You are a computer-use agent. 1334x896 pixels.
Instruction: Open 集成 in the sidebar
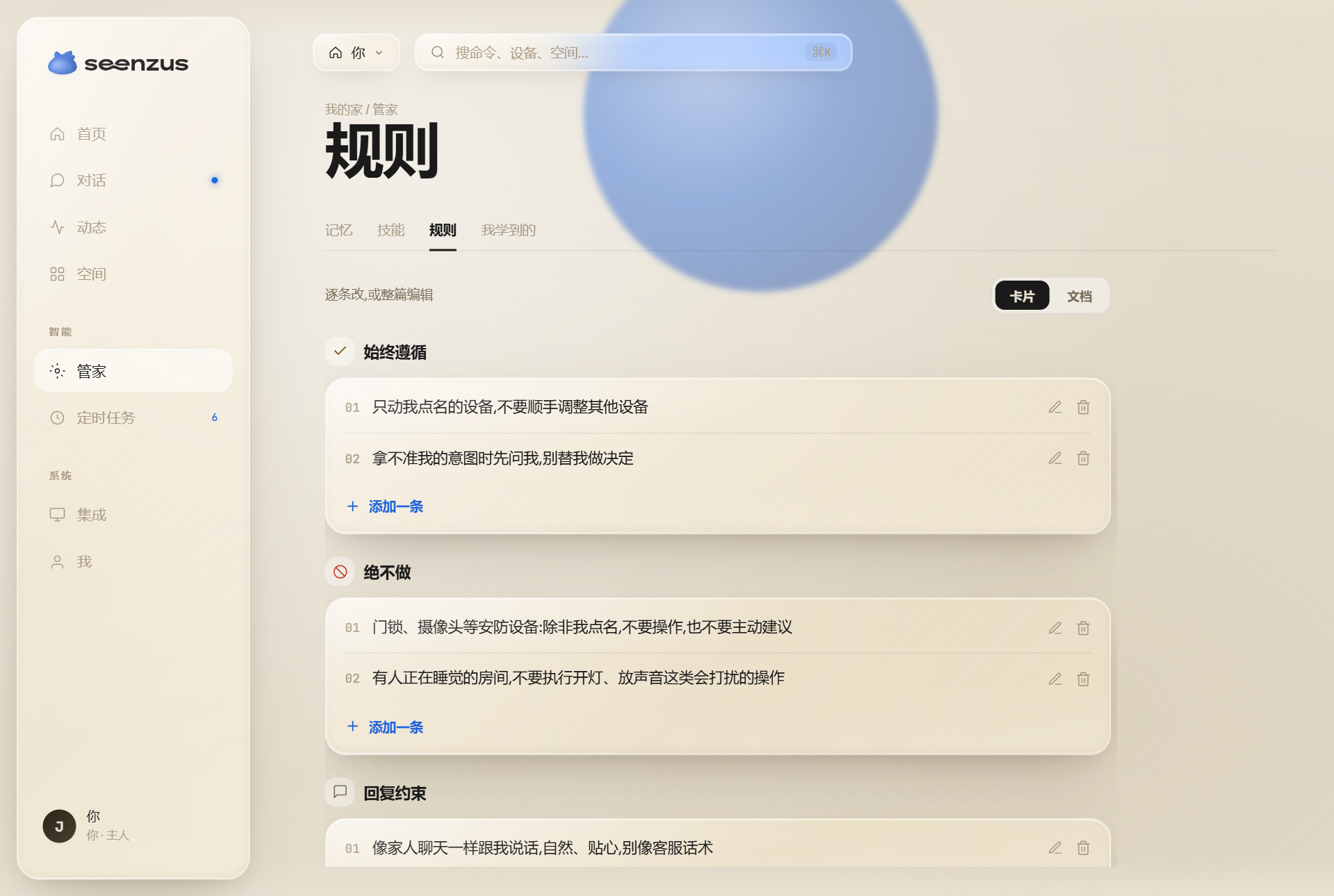pos(133,515)
